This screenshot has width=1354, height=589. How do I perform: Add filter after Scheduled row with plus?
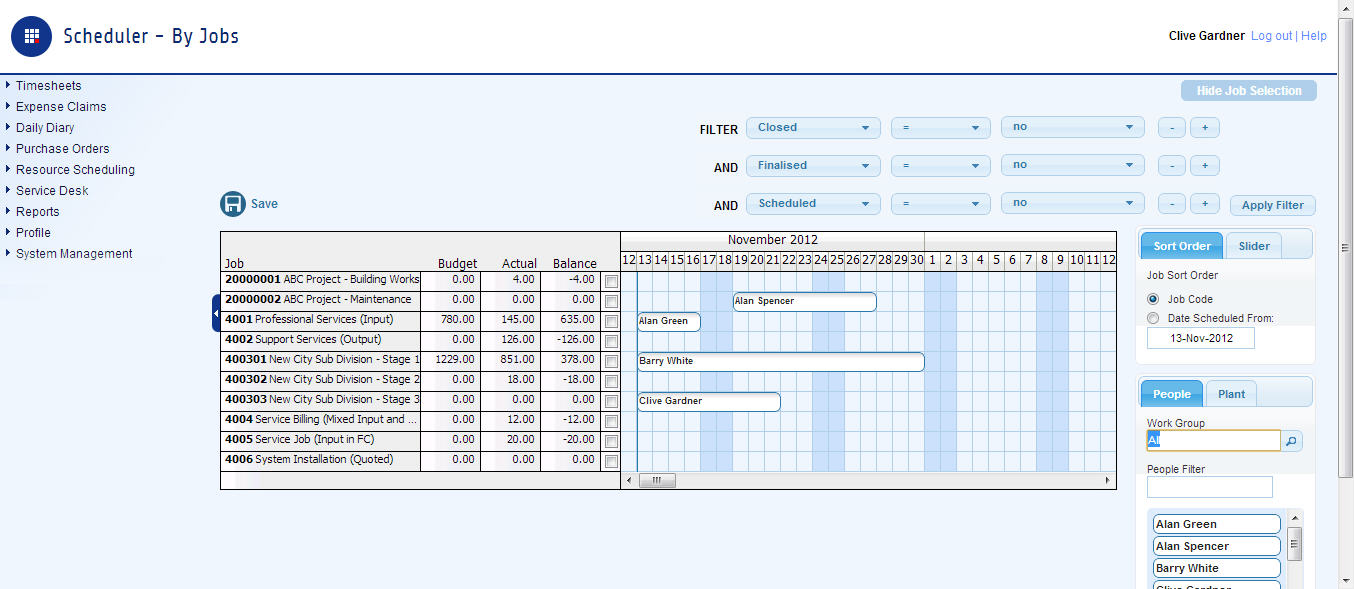pyautogui.click(x=1205, y=204)
